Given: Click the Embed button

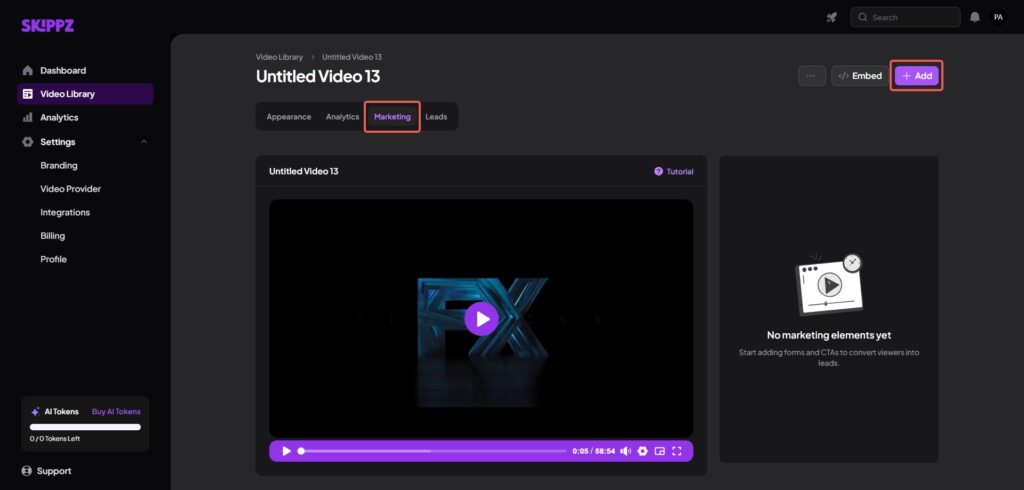Looking at the screenshot, I should click(x=860, y=76).
